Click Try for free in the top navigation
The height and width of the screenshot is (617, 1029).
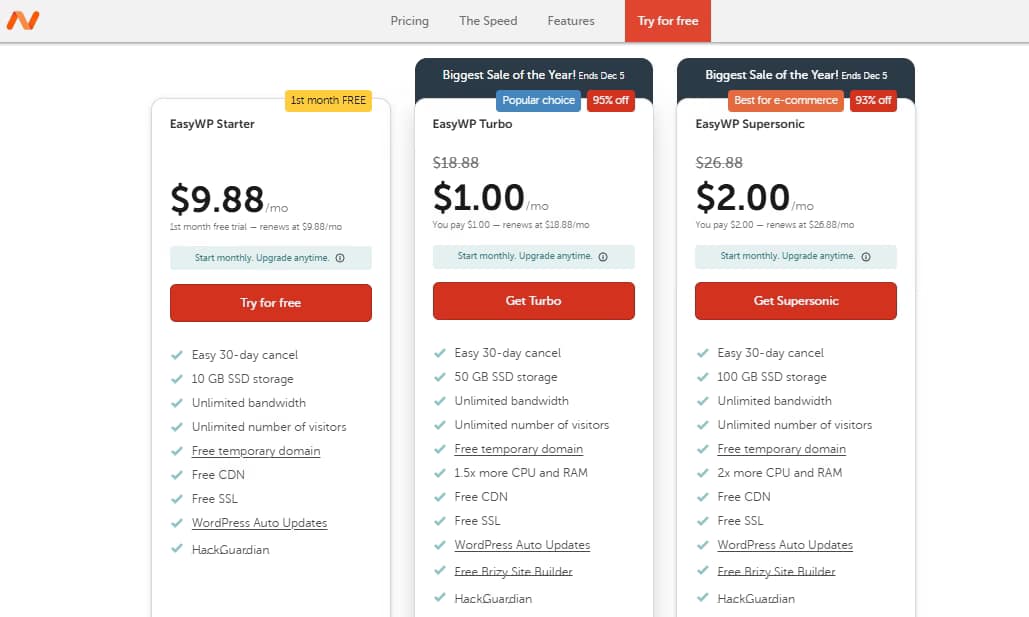667,20
